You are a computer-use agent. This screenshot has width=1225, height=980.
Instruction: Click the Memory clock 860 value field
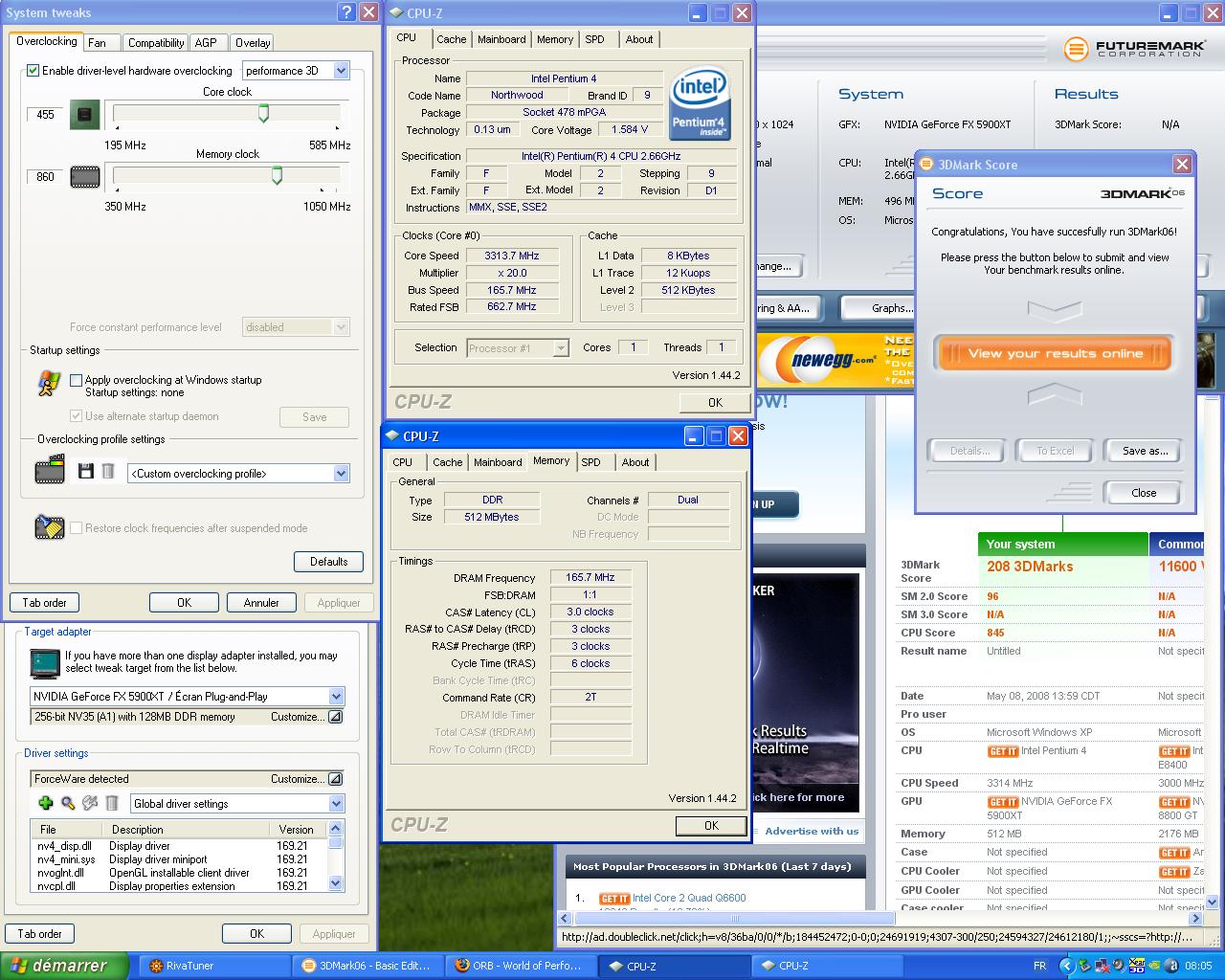tap(45, 177)
